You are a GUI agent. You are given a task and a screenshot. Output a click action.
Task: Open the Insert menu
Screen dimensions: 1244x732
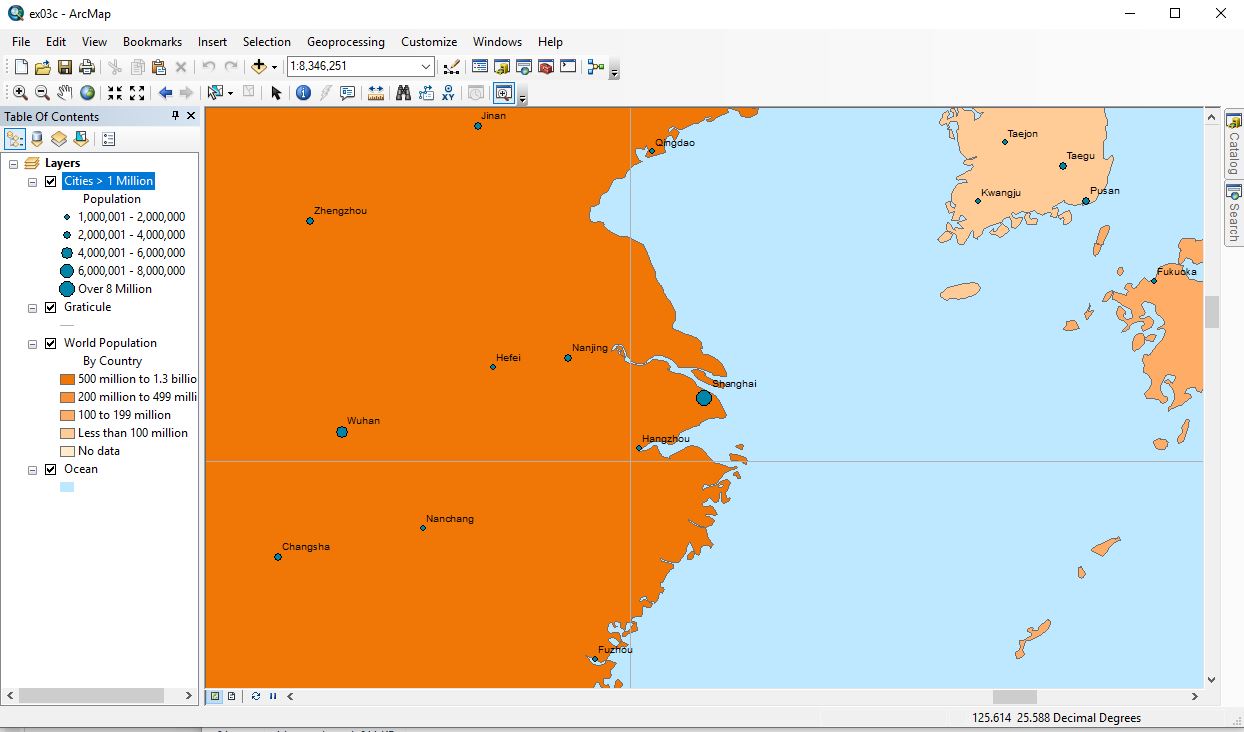click(212, 42)
